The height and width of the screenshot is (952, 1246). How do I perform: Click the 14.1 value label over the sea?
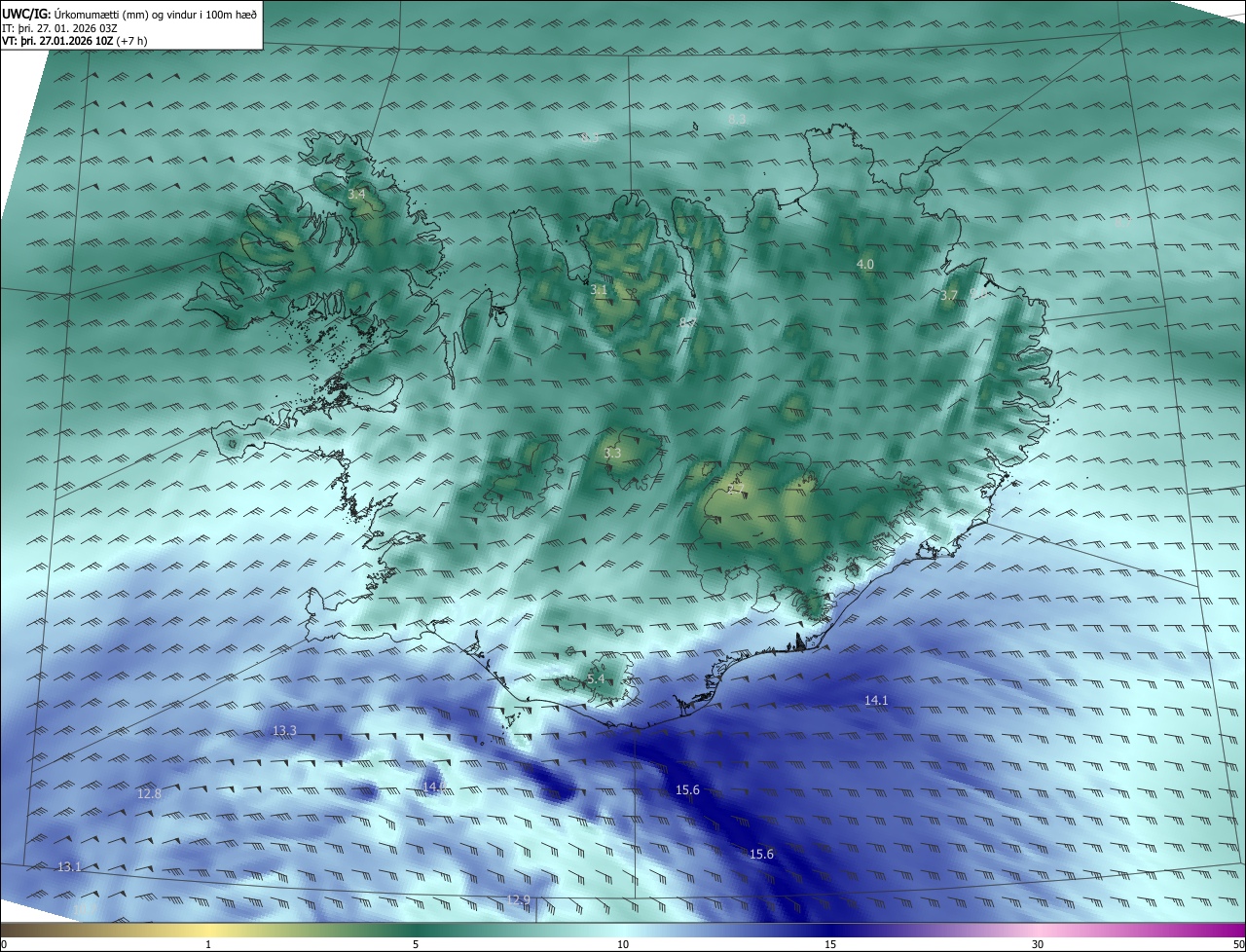click(876, 701)
